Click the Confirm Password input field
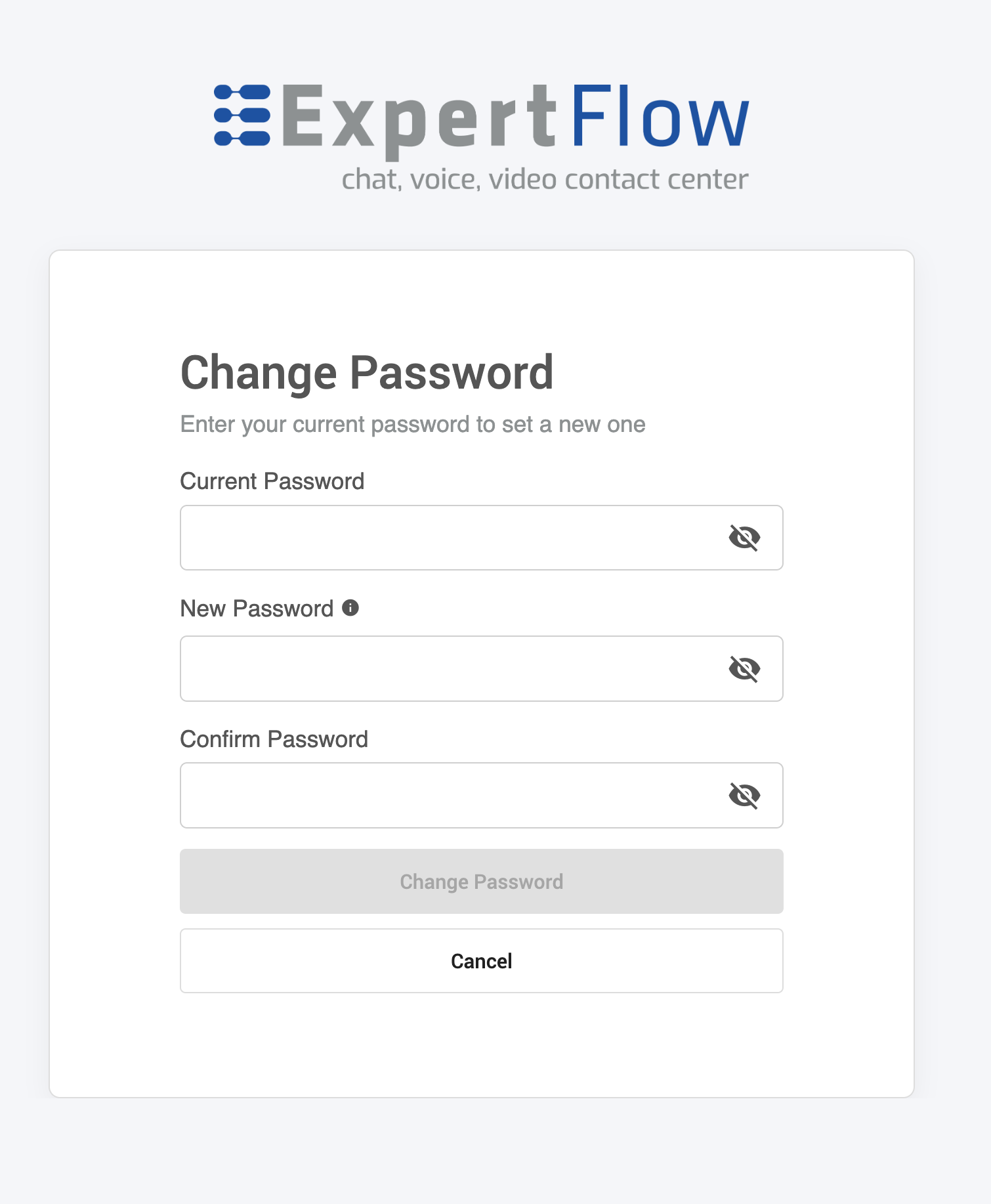The height and width of the screenshot is (1204, 991). click(x=427, y=794)
